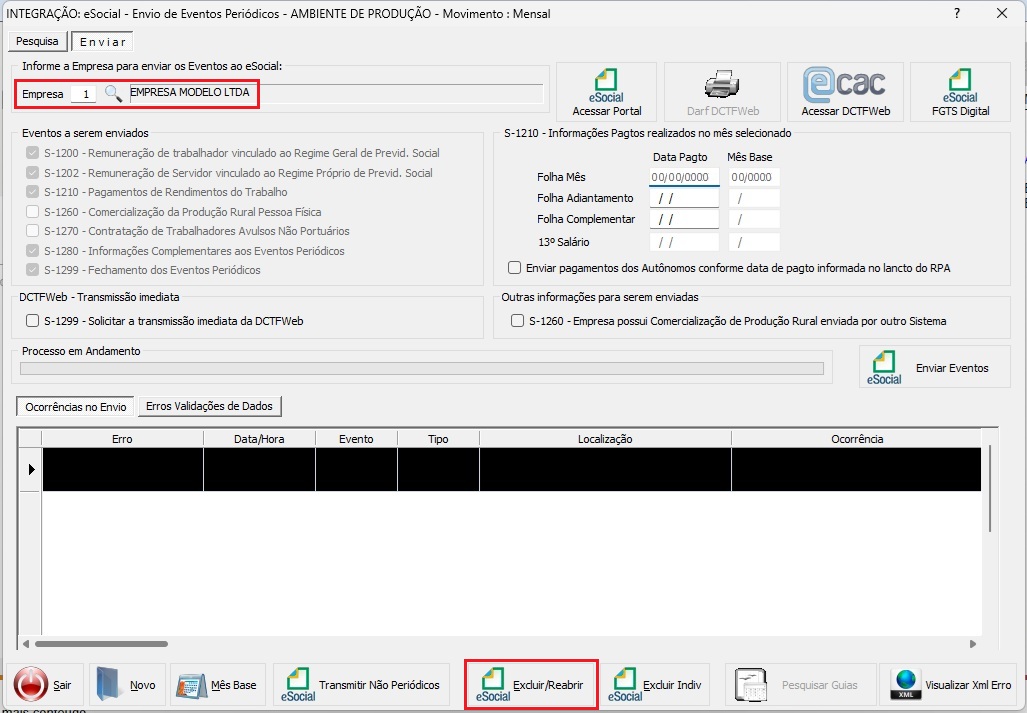Click the Folha Adiantamento Data Pagto field
This screenshot has height=713, width=1027.
(x=684, y=198)
